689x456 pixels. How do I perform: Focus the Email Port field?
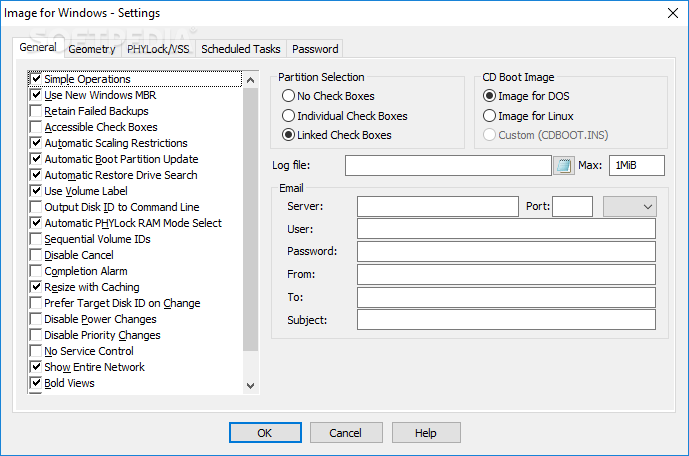572,206
